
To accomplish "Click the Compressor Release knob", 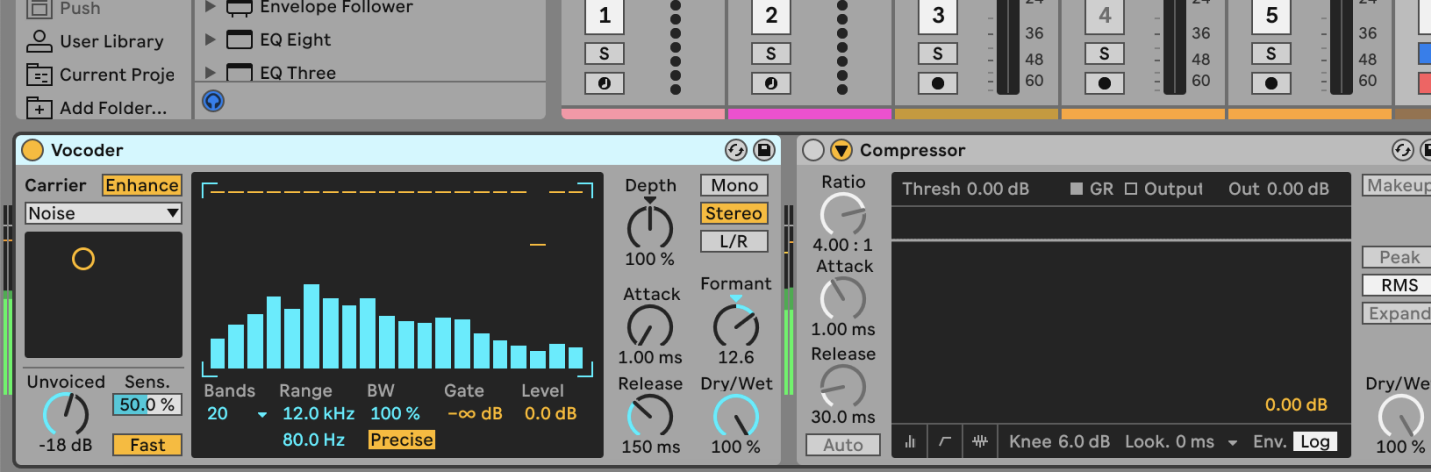I will pos(843,387).
